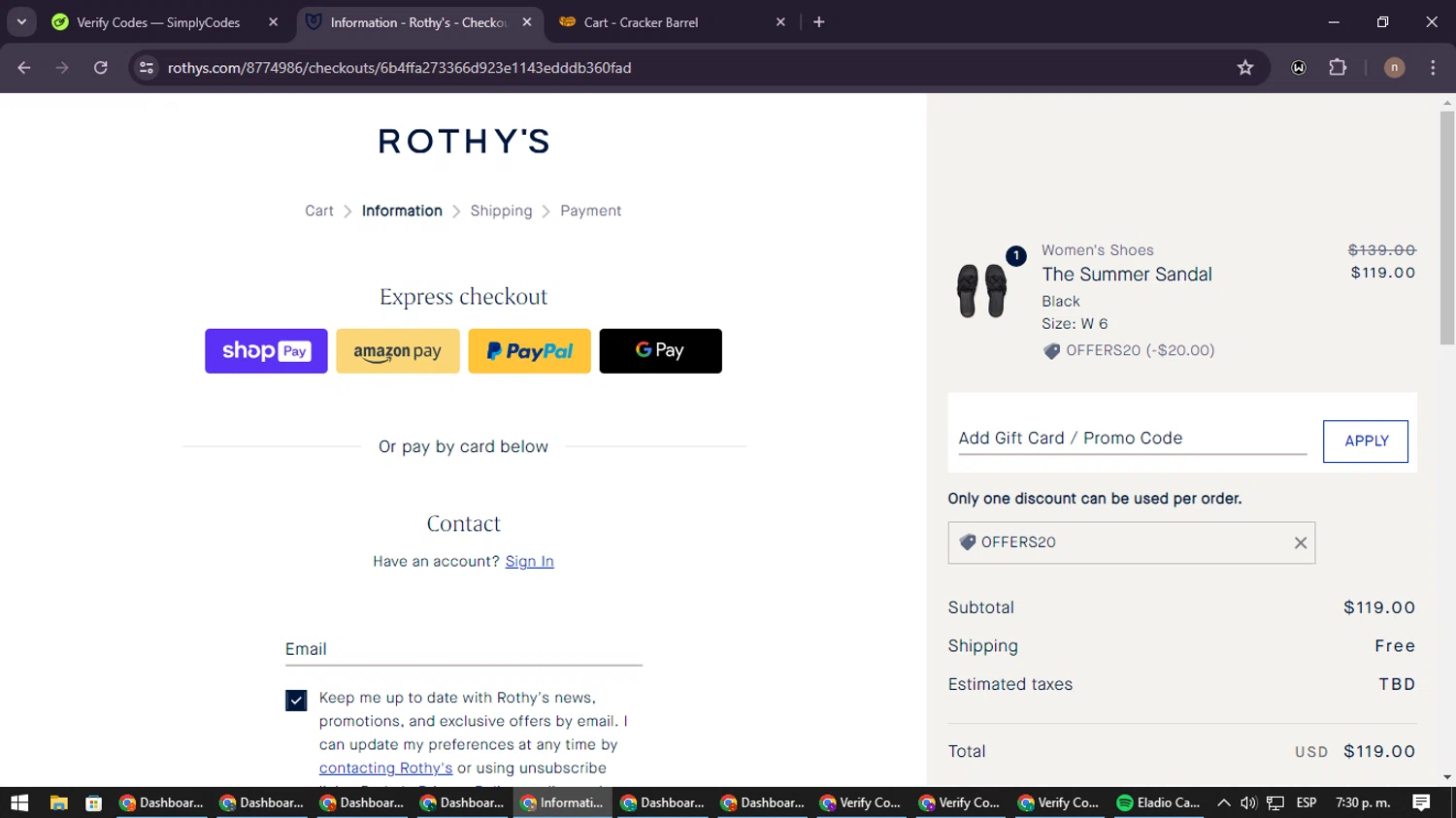
Task: Open the contacting Rothy's link
Action: pos(385,768)
